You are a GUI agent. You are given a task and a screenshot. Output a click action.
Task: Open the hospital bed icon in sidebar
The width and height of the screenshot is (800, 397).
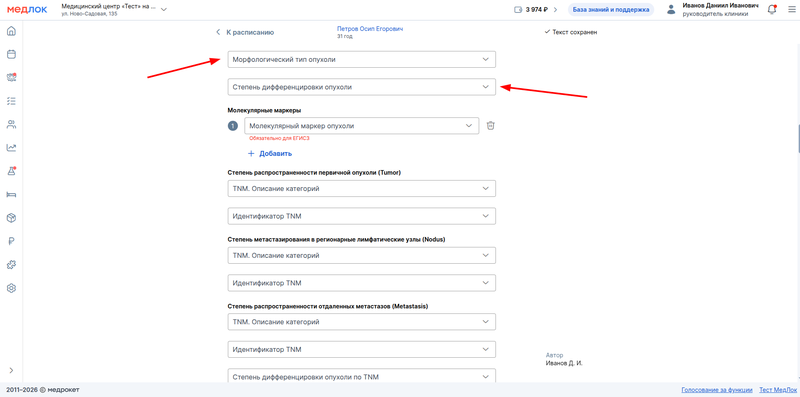[11, 194]
